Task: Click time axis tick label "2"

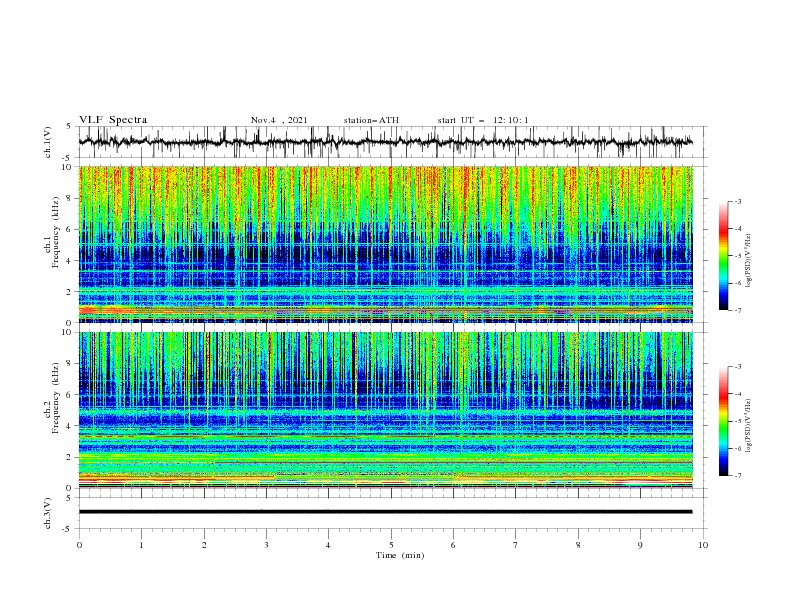Action: point(204,545)
